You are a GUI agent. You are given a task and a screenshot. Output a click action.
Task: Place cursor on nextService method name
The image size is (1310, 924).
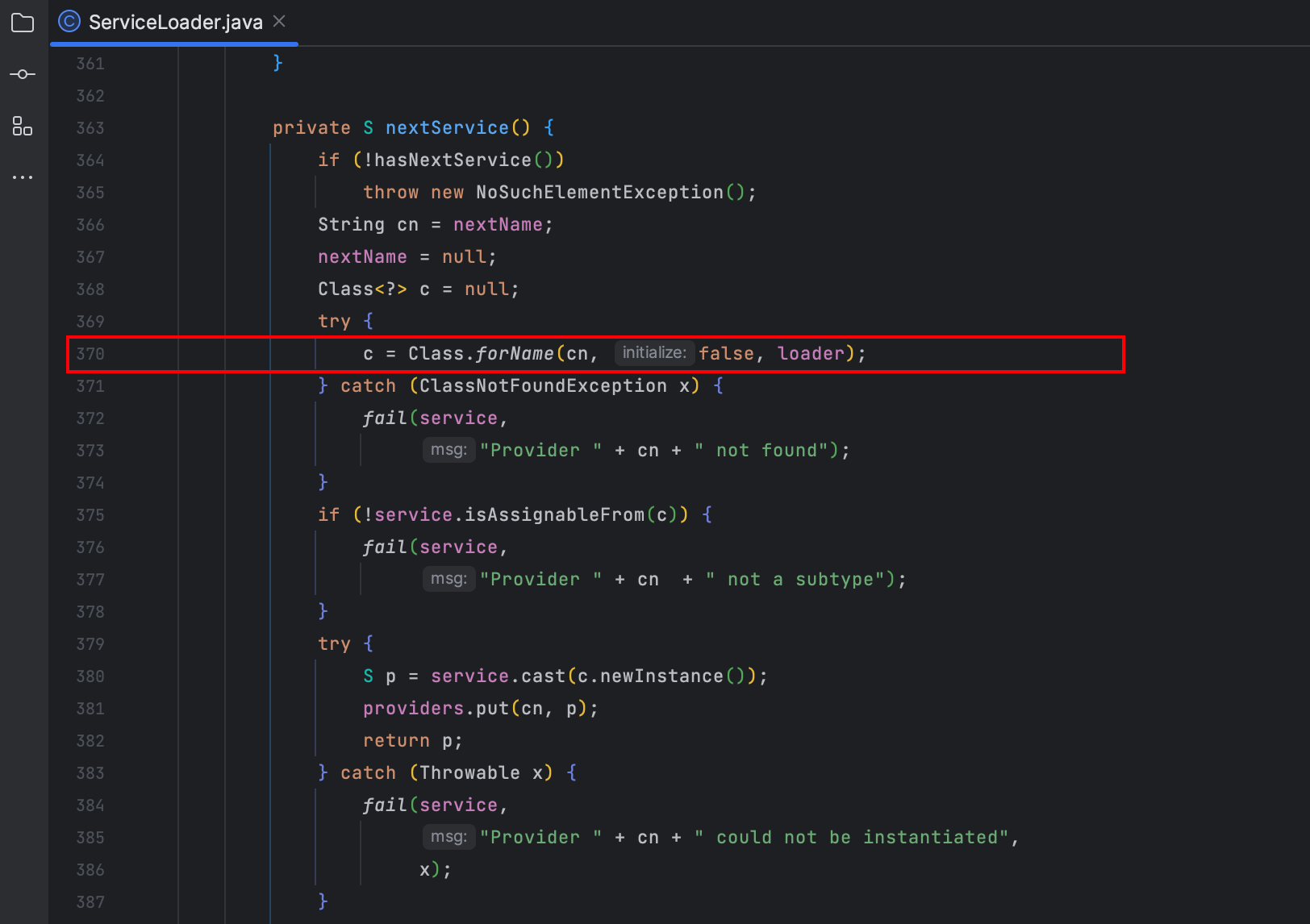click(447, 127)
